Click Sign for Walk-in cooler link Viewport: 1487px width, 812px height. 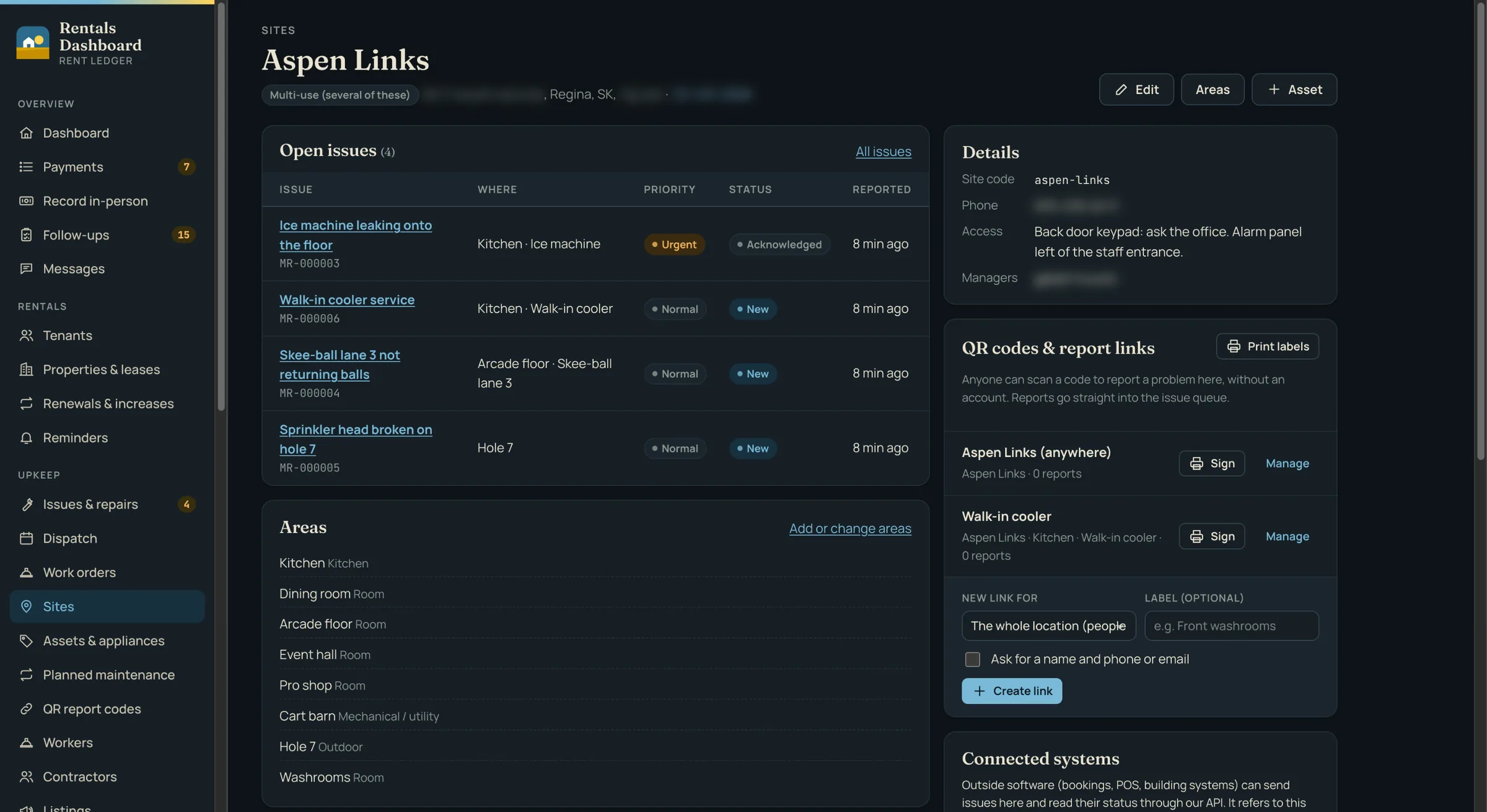point(1211,536)
